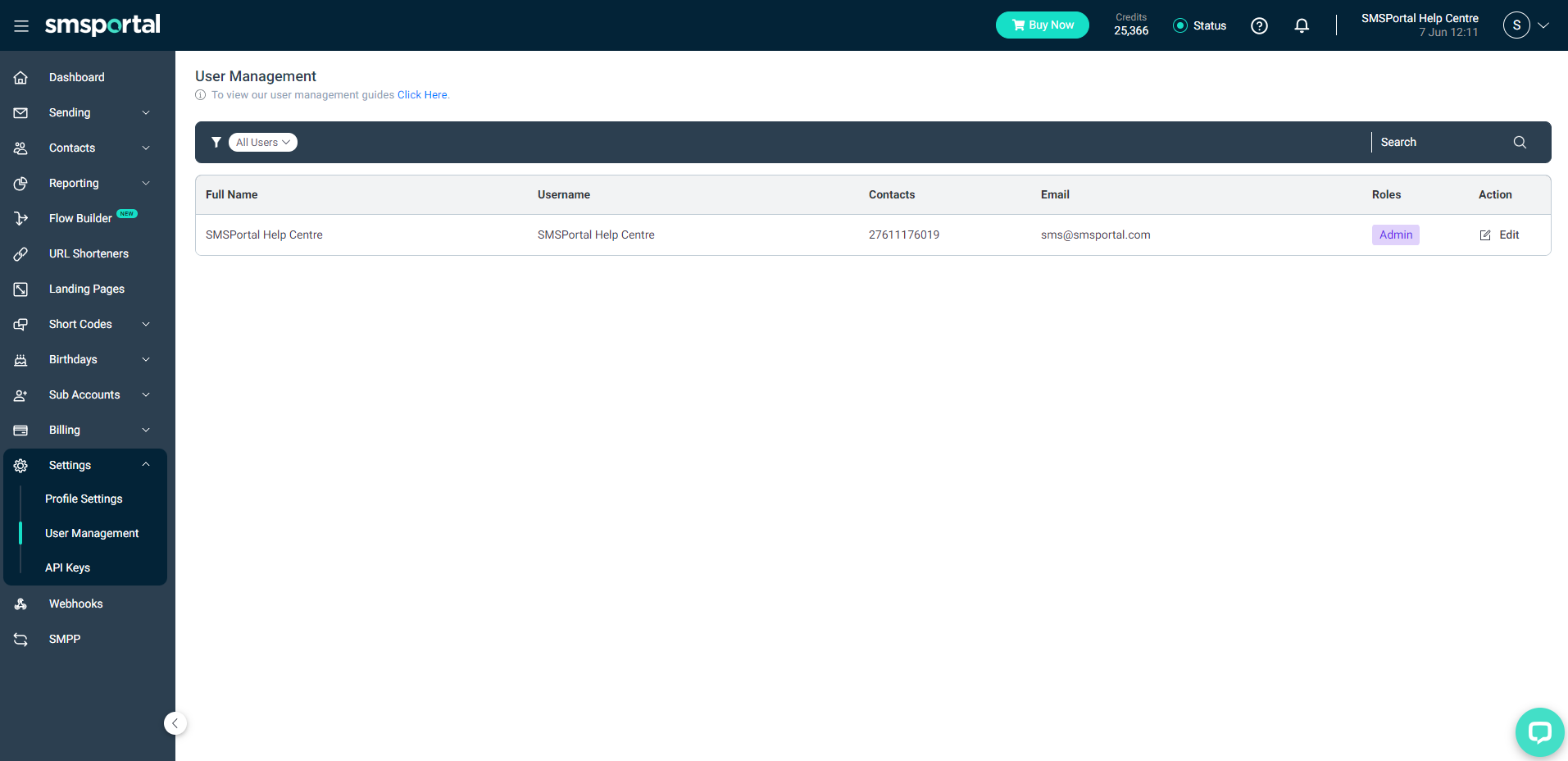This screenshot has height=761, width=1568.
Task: Open Landing Pages menu item
Action: [x=87, y=289]
